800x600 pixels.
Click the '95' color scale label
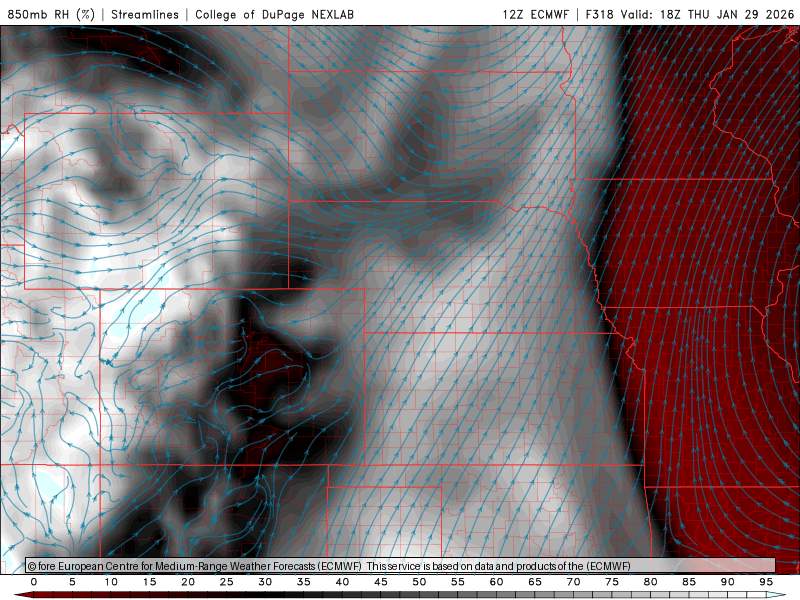click(x=766, y=582)
